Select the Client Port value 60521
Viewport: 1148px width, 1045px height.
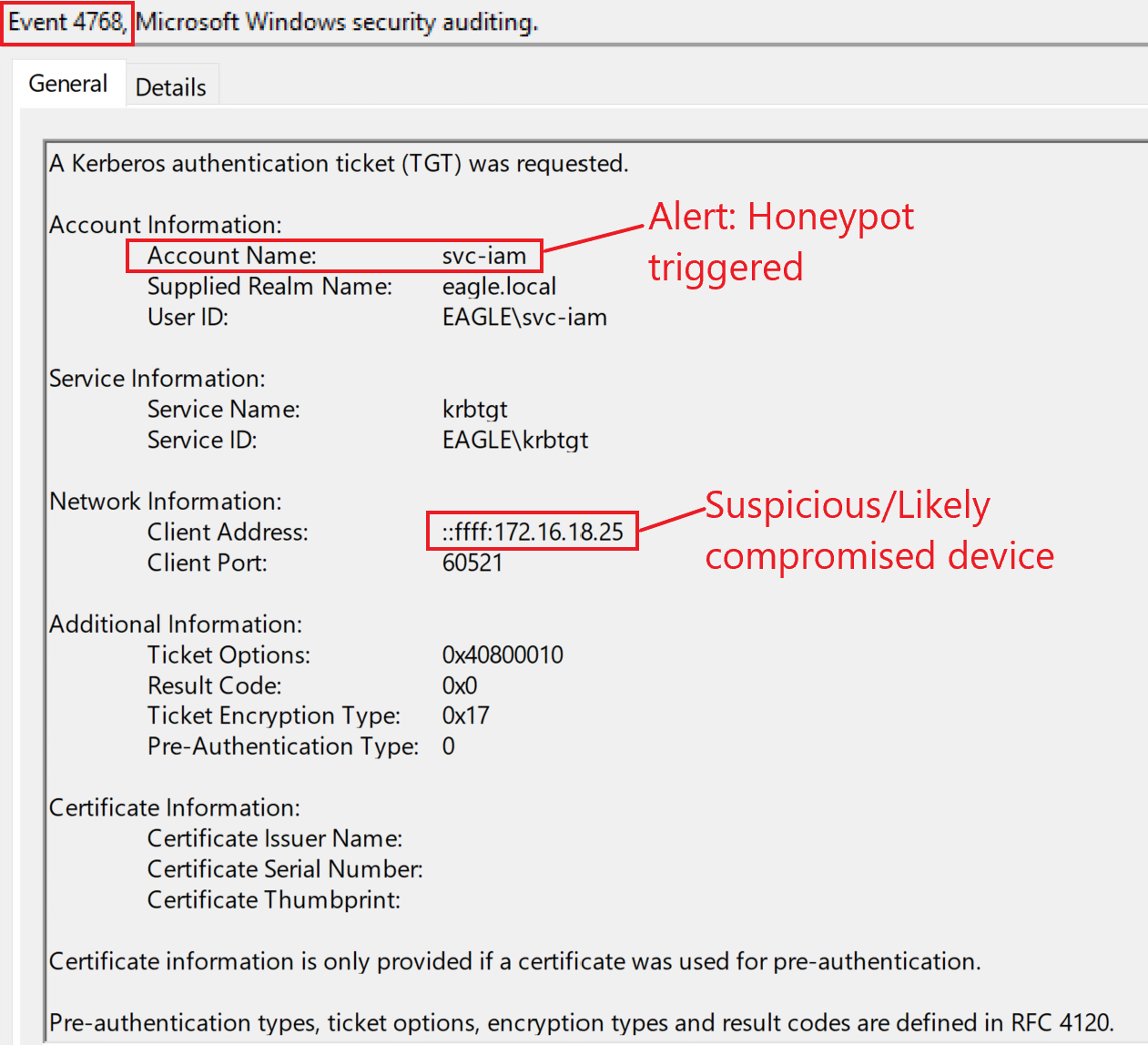pos(472,563)
